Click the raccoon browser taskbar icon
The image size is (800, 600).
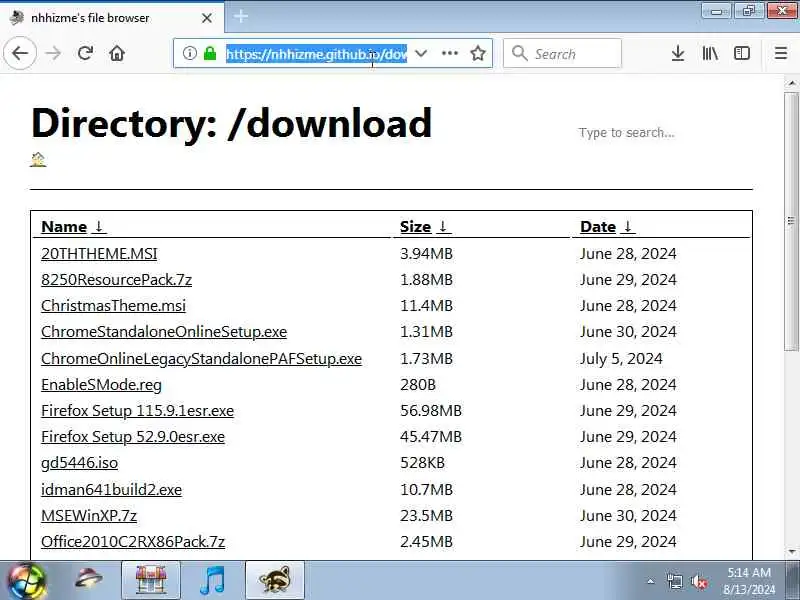(x=275, y=580)
